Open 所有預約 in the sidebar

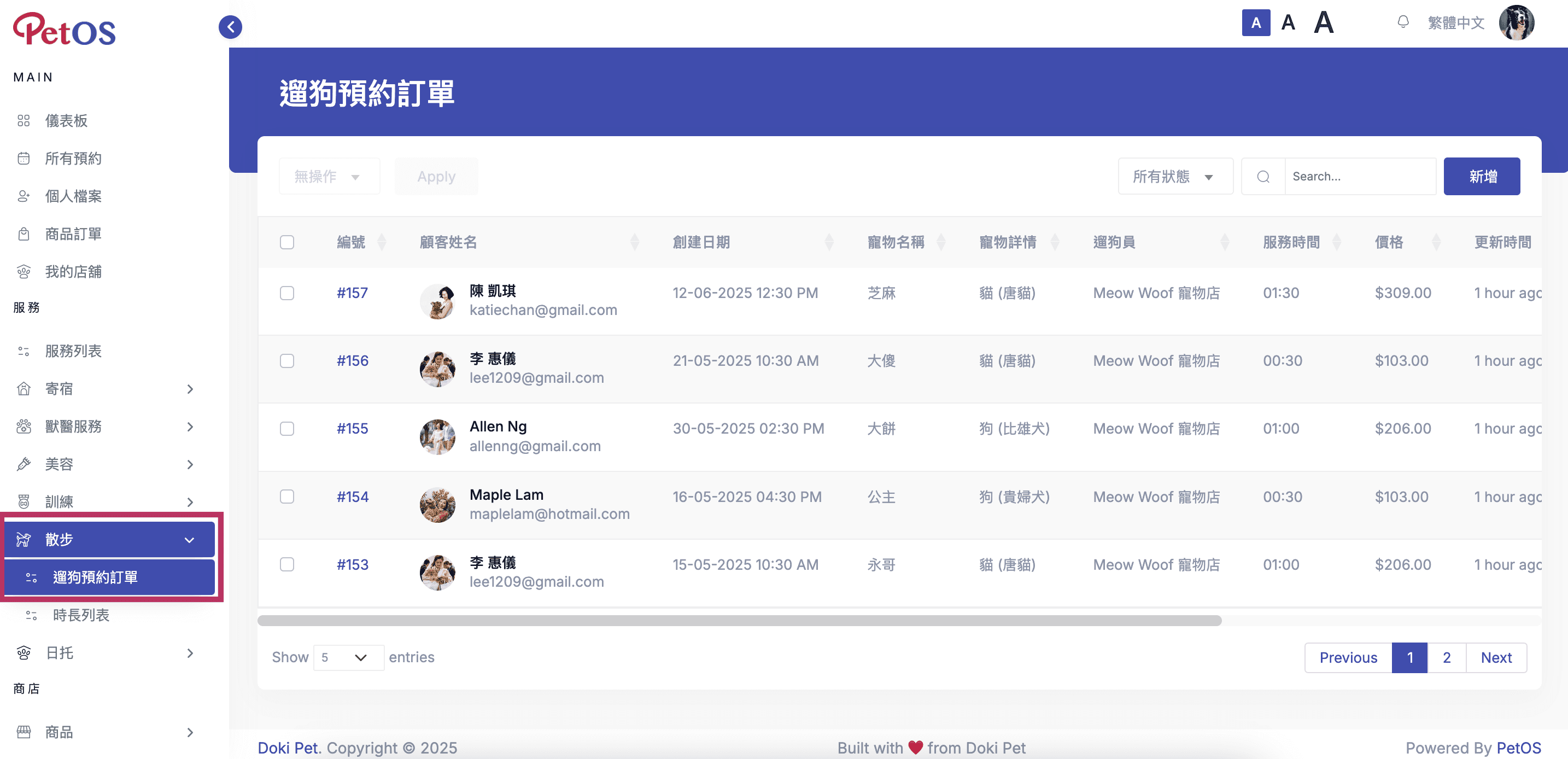point(73,158)
